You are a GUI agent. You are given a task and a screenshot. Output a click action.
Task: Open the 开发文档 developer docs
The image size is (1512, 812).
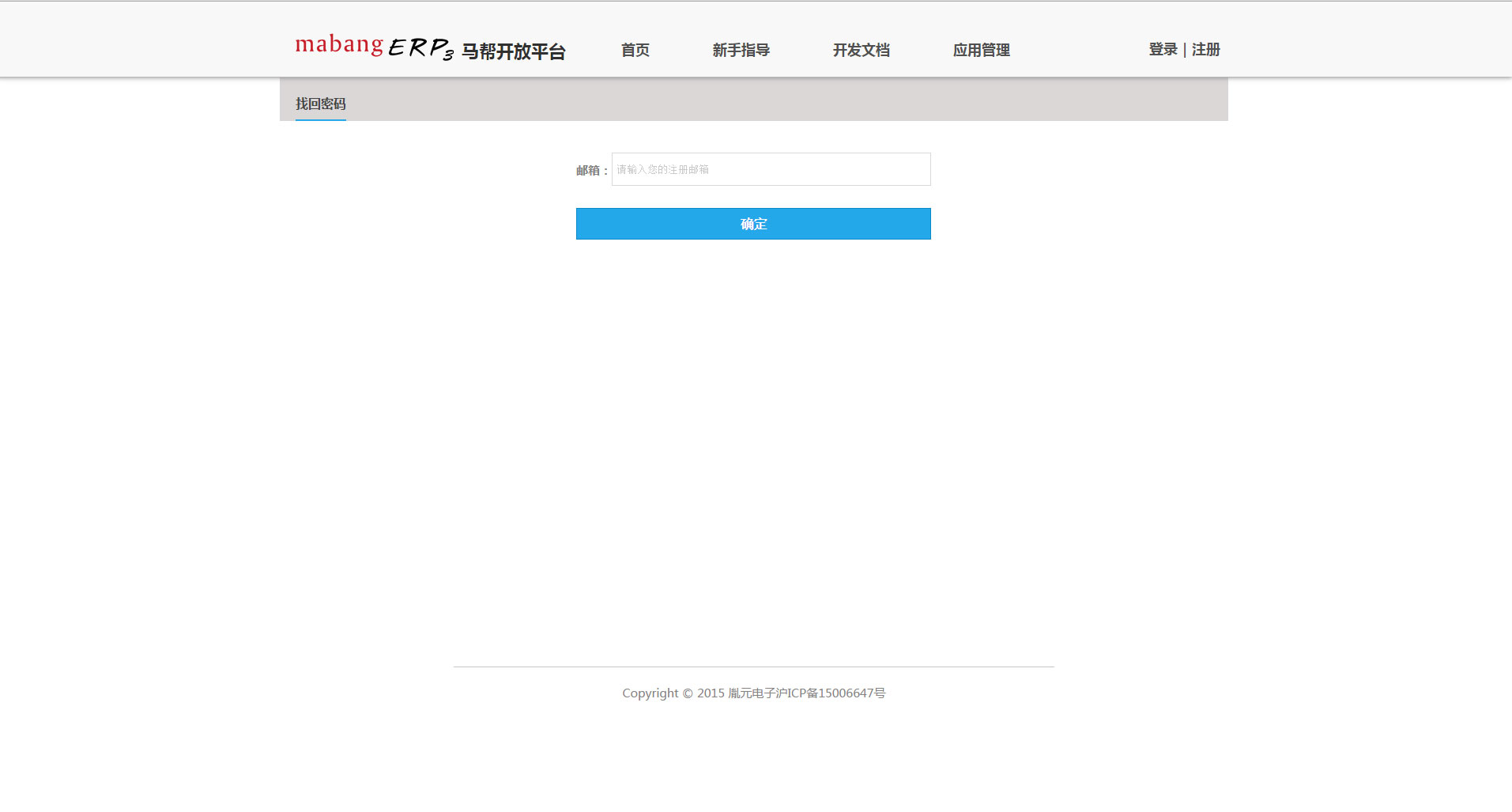861,50
